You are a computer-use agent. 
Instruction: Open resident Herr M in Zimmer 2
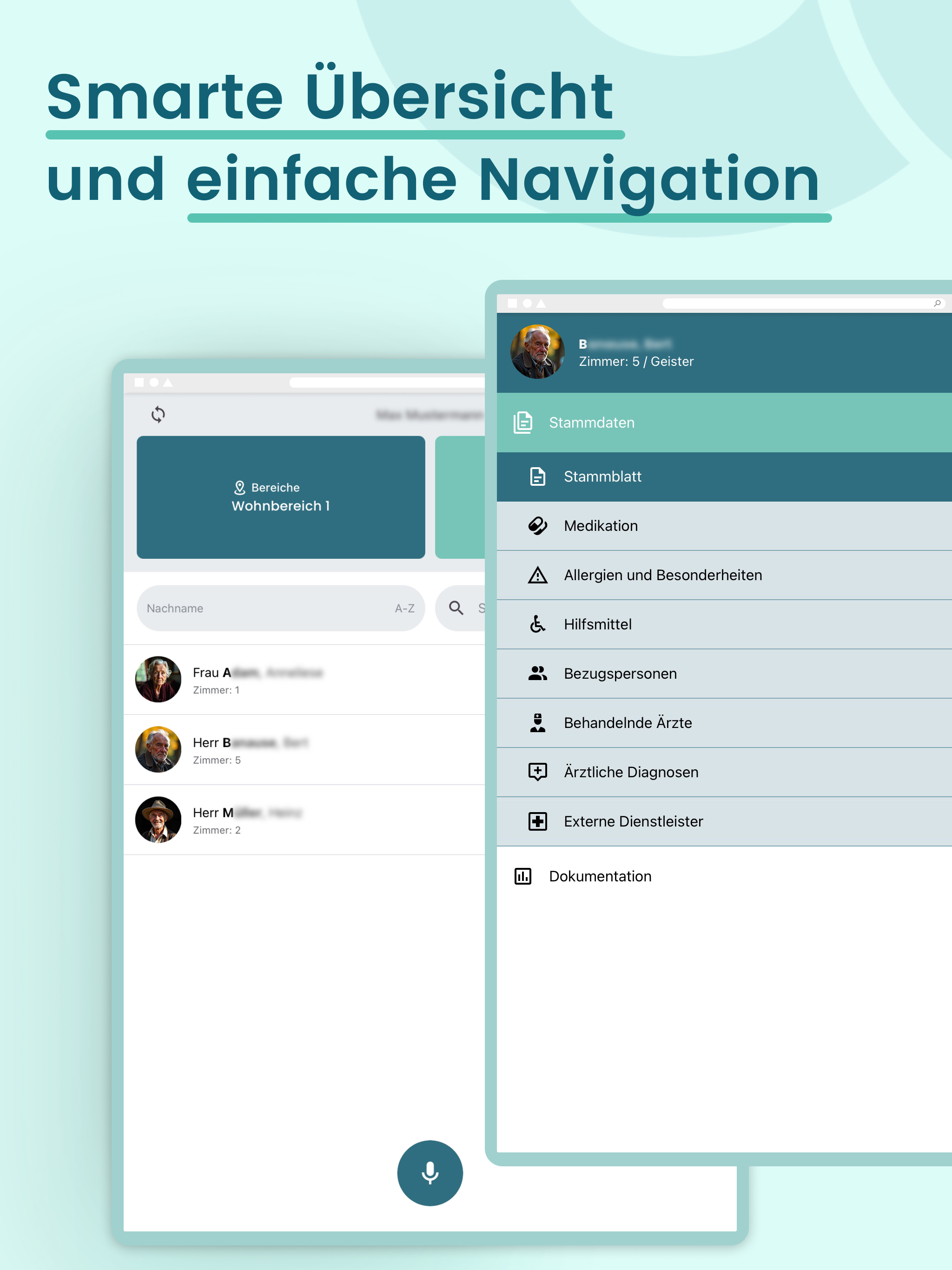coord(304,820)
